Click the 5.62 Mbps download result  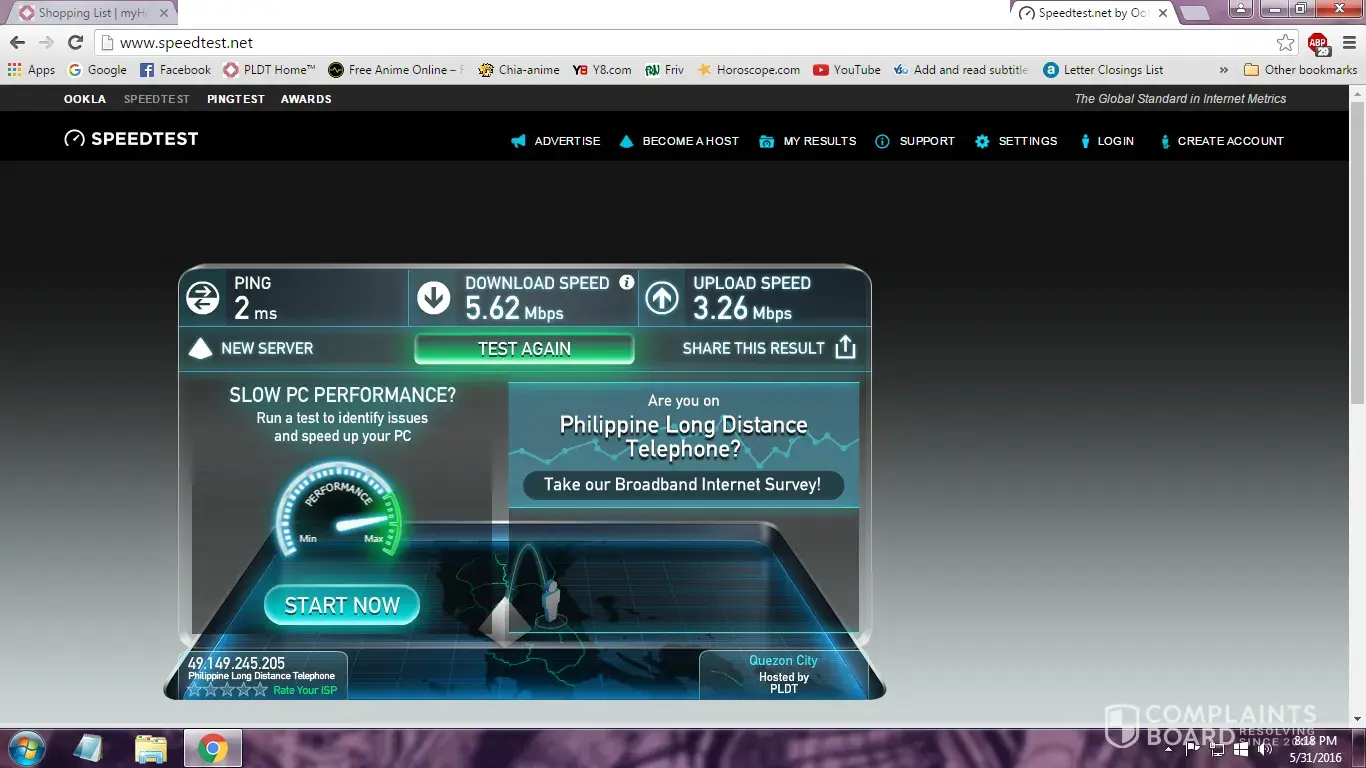pyautogui.click(x=514, y=310)
